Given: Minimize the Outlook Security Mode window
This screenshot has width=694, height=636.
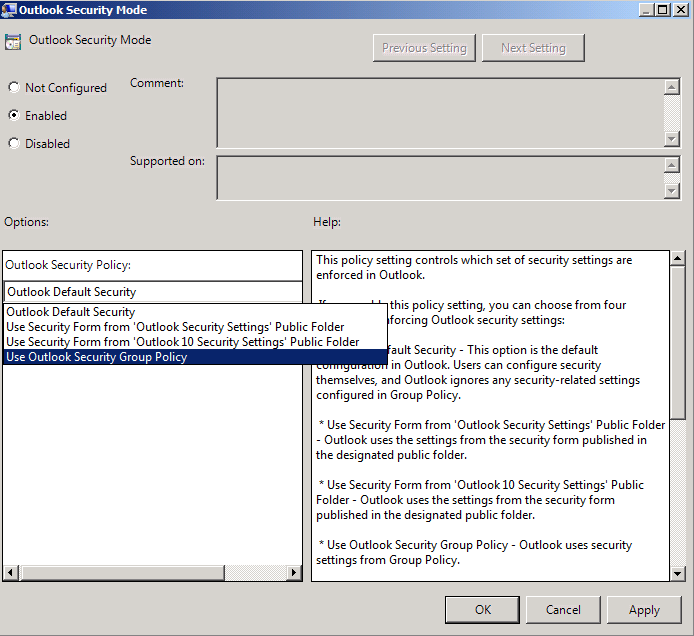Looking at the screenshot, I should click(x=646, y=10).
